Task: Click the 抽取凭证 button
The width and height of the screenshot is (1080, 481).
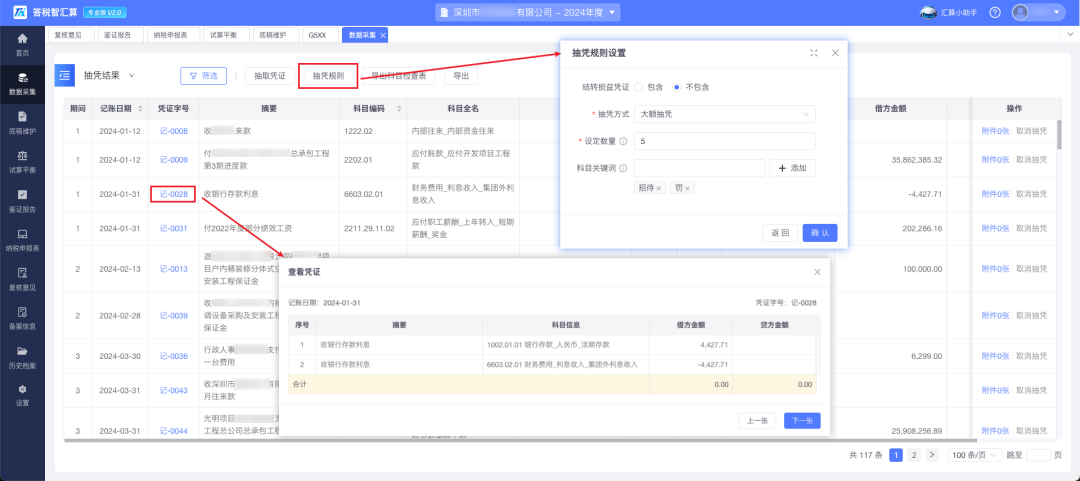Action: coord(269,76)
